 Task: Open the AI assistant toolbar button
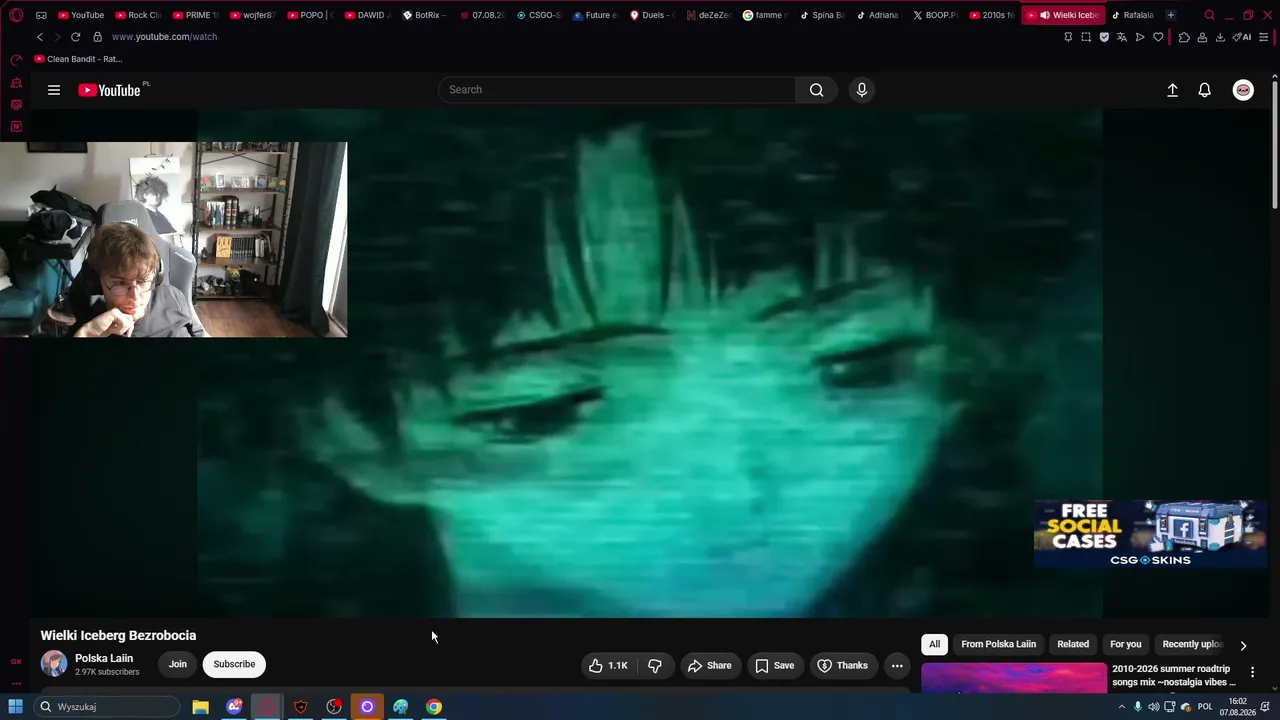click(1242, 37)
